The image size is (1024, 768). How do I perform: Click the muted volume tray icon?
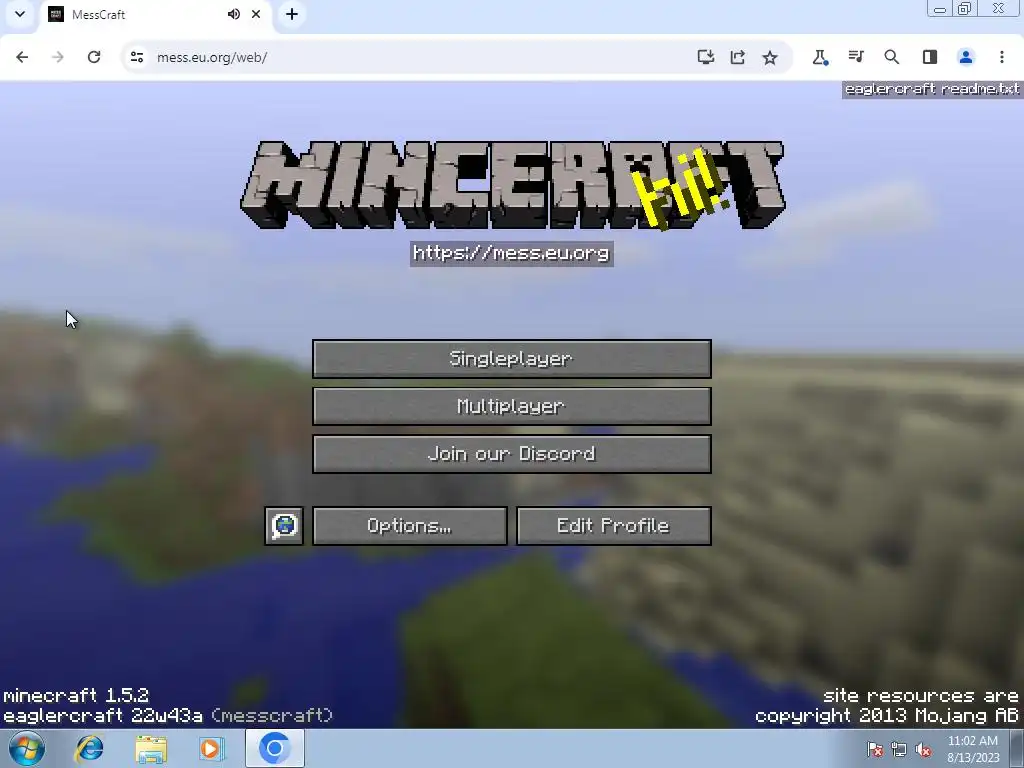(x=923, y=750)
